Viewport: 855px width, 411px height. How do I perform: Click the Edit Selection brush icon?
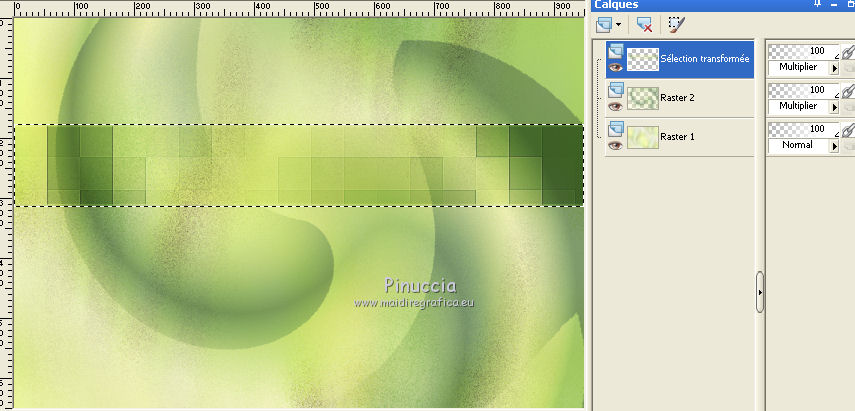coord(677,25)
